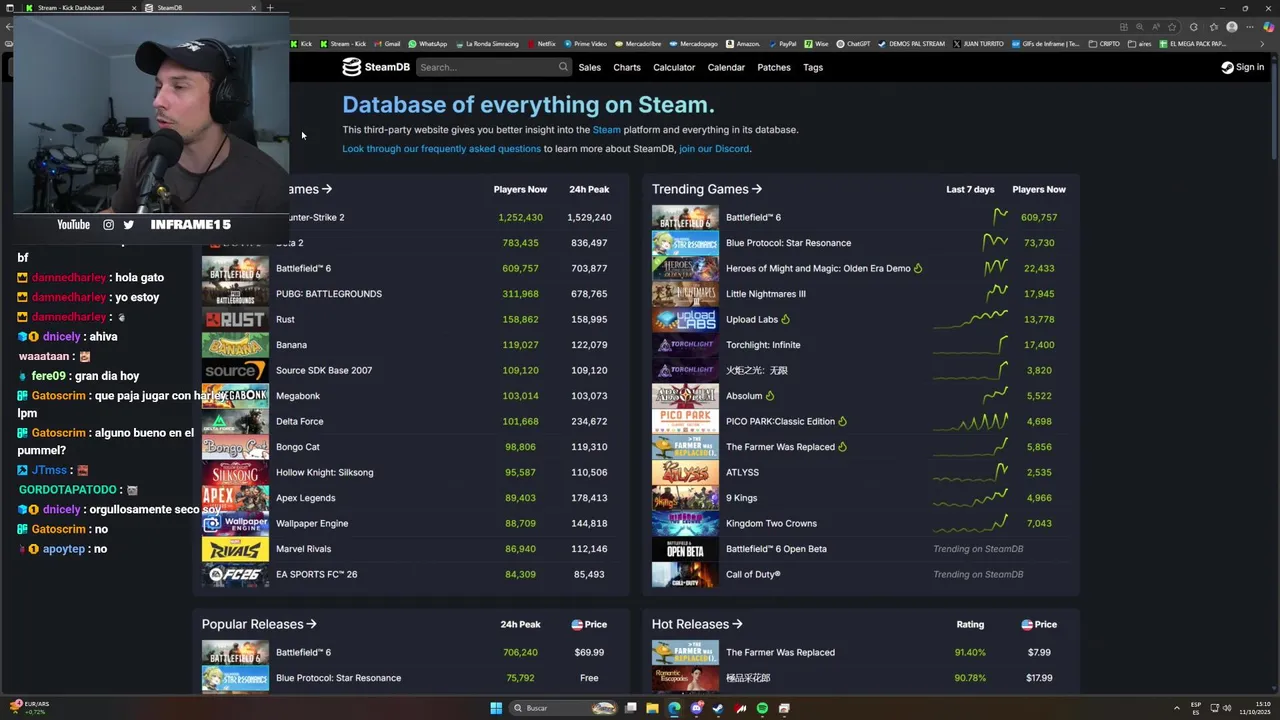1280x720 pixels.
Task: Click the Sign in link
Action: tap(1250, 67)
